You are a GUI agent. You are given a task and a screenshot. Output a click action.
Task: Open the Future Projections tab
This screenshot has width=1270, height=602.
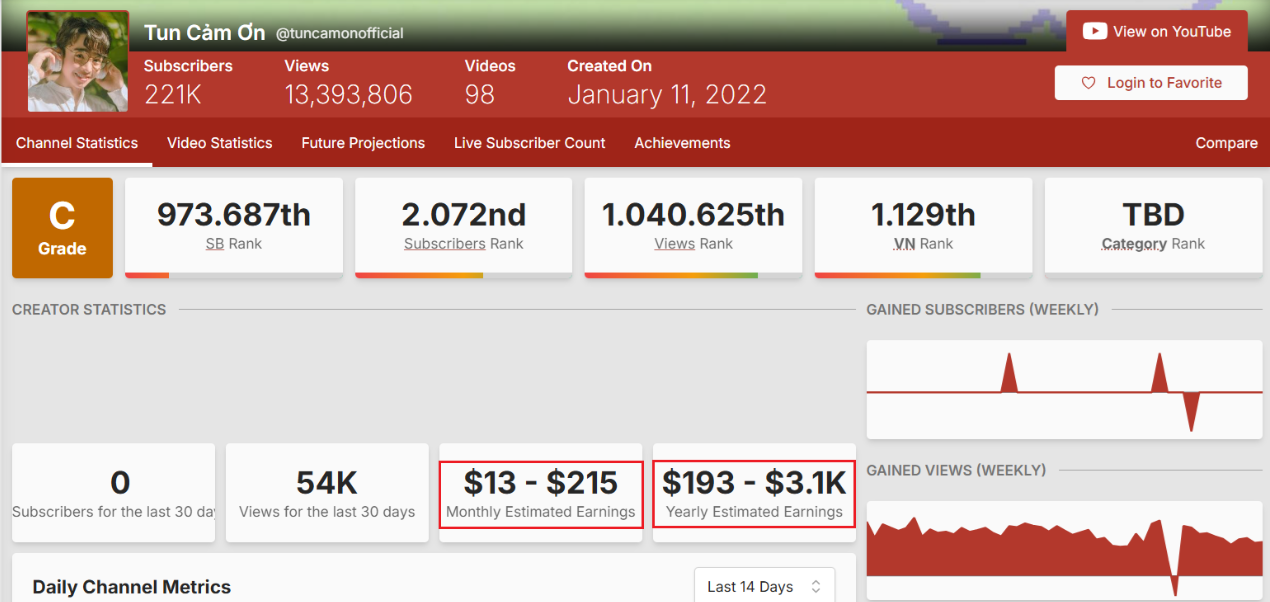(x=363, y=143)
